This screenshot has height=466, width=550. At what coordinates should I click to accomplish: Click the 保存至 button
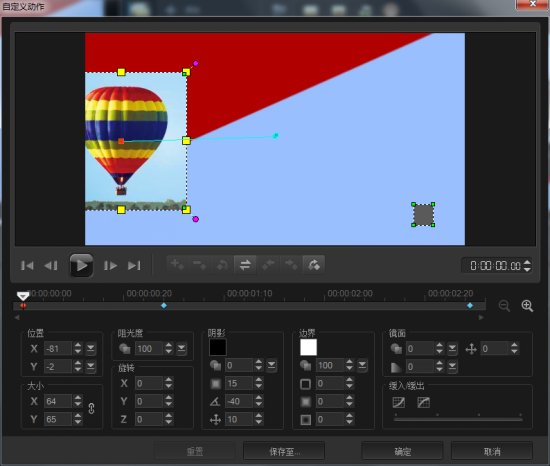284,451
